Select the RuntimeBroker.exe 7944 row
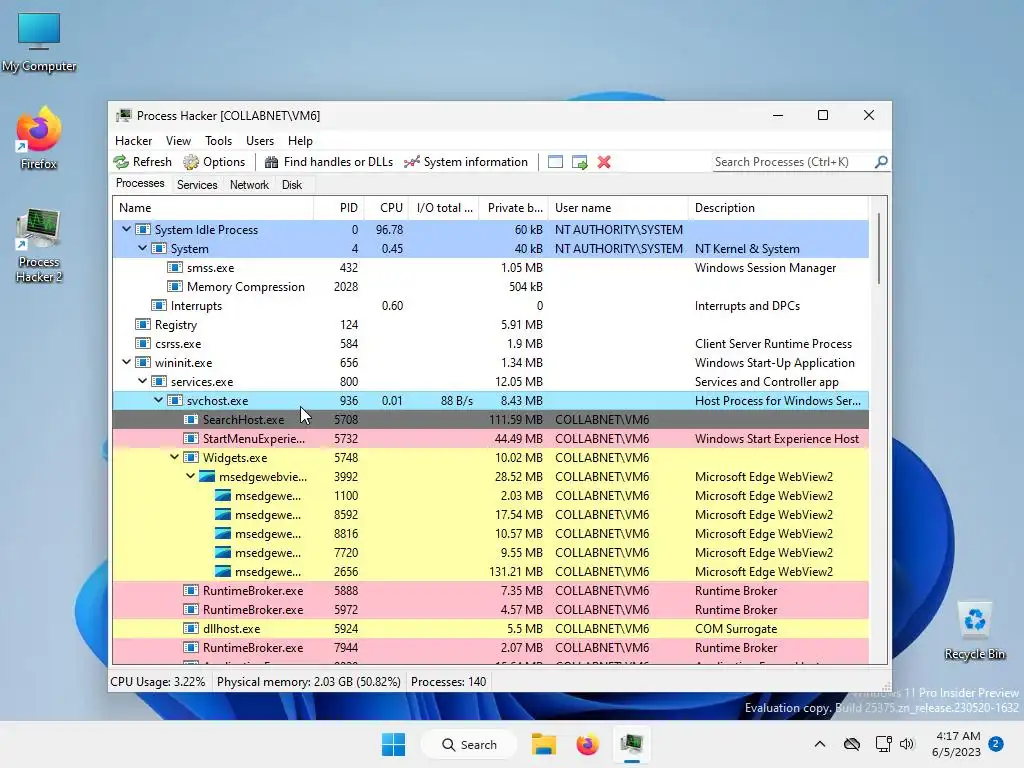The height and width of the screenshot is (768, 1024). [x=490, y=647]
